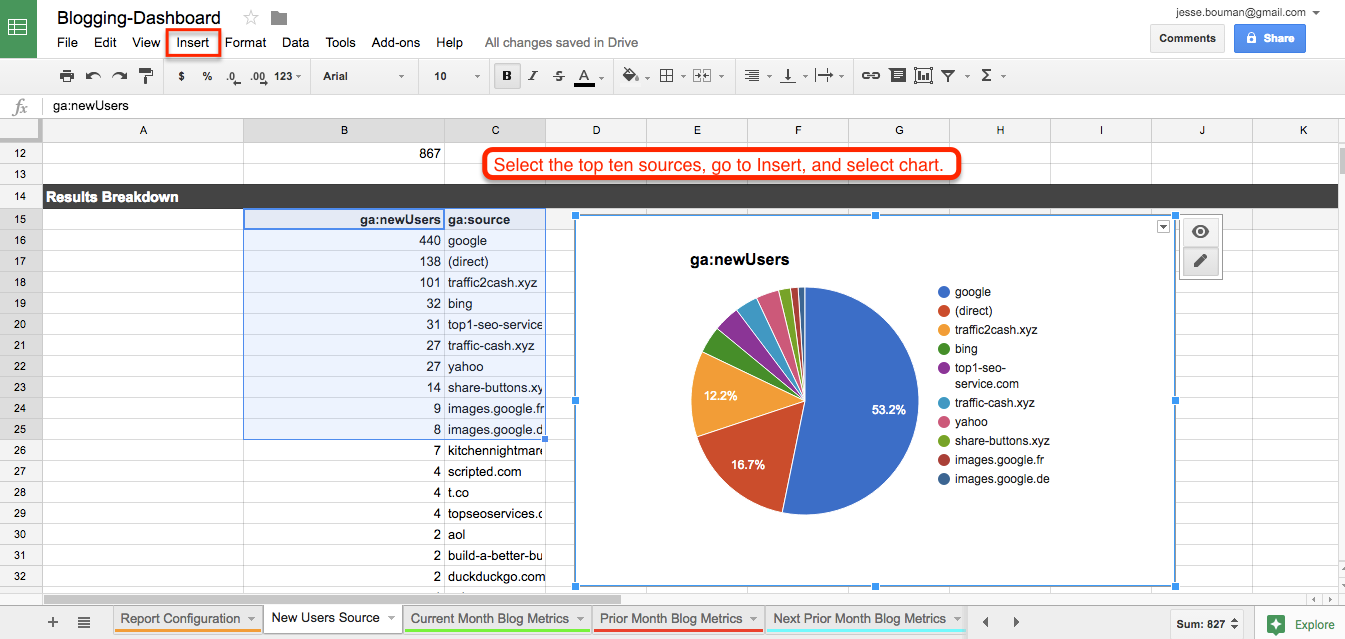Click the chart edit pencil icon
The width and height of the screenshot is (1345, 639).
[1200, 261]
